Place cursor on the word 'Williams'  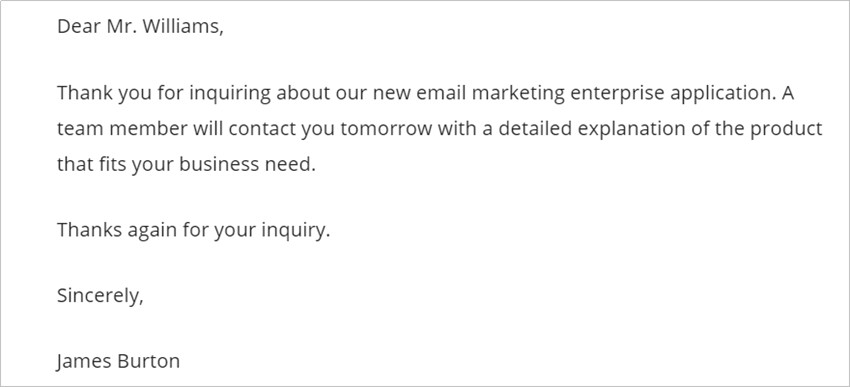[x=181, y=27]
